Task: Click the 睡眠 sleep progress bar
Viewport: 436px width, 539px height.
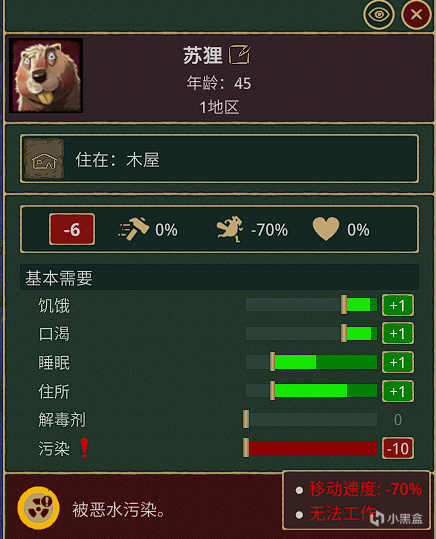Action: click(x=311, y=362)
